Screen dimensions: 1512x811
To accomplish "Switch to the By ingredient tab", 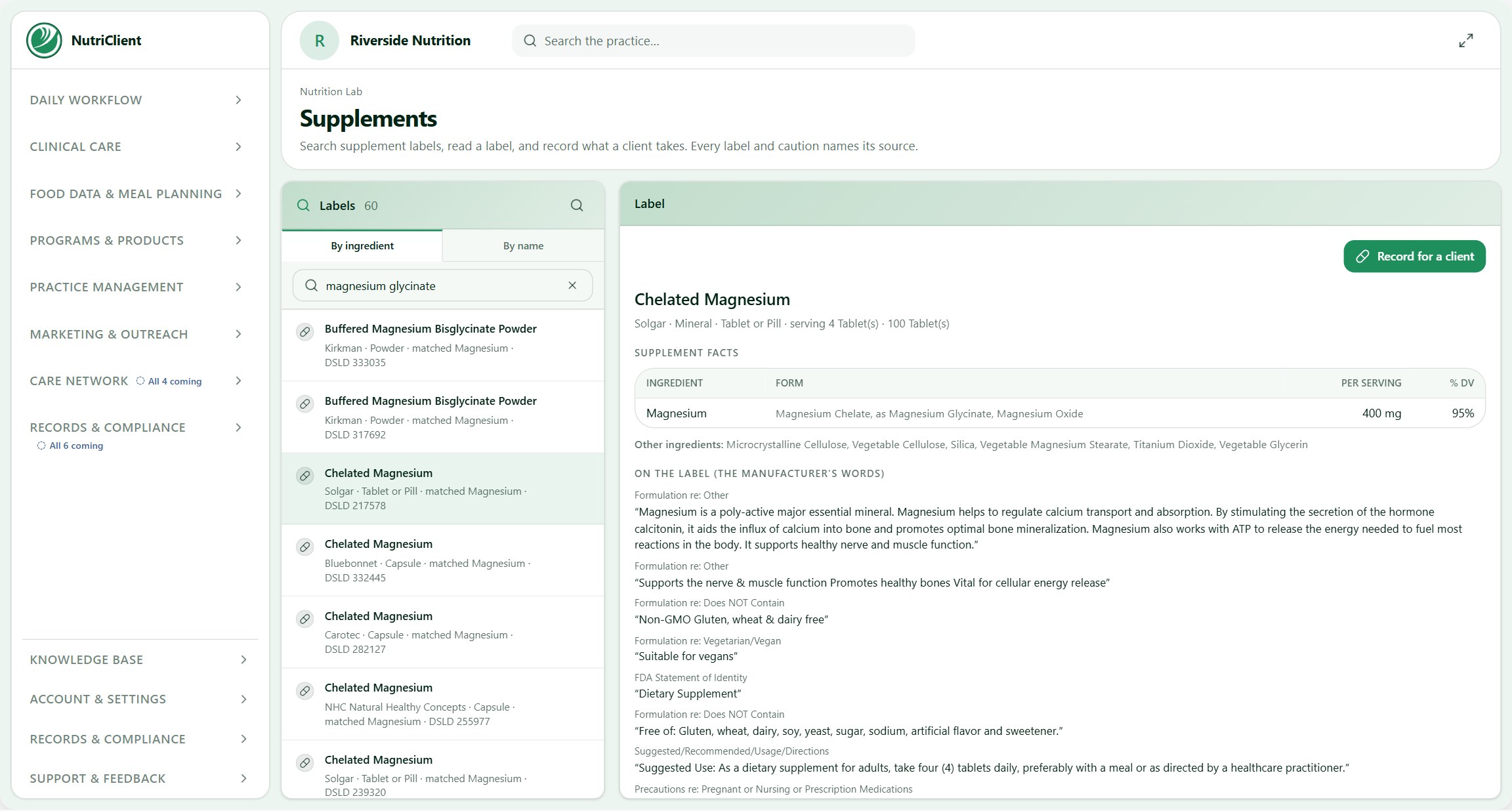I will pos(362,245).
